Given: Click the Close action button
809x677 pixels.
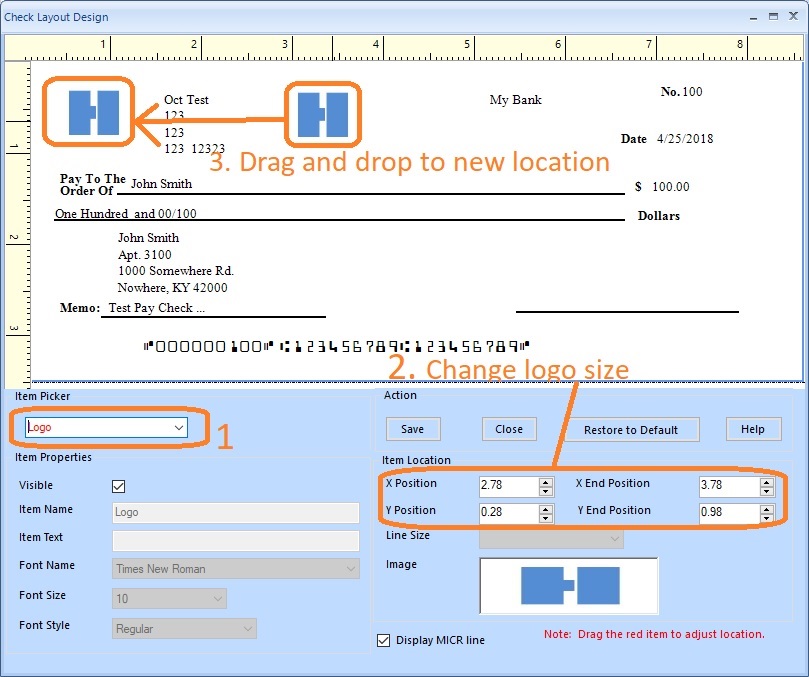Looking at the screenshot, I should tap(509, 429).
